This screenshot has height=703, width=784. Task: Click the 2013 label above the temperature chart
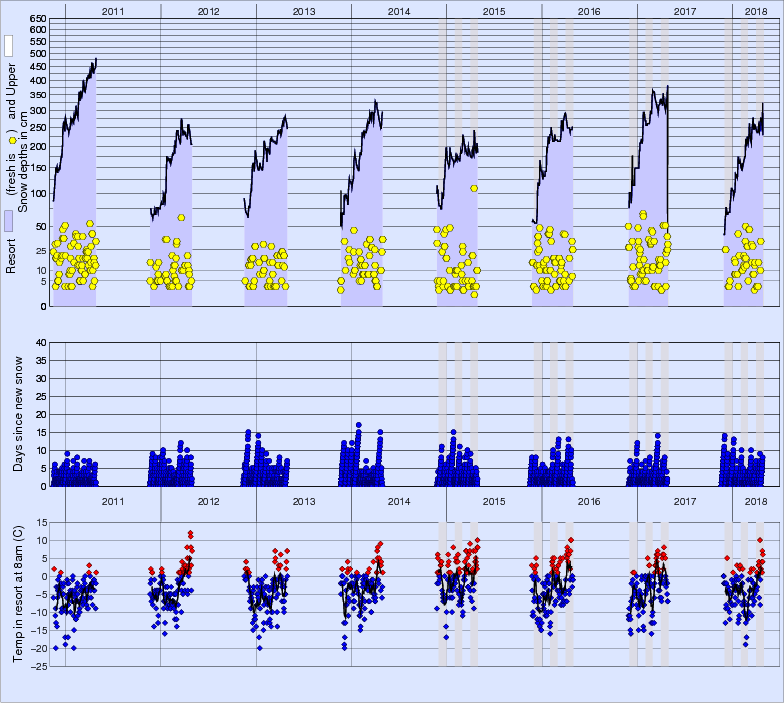(304, 500)
